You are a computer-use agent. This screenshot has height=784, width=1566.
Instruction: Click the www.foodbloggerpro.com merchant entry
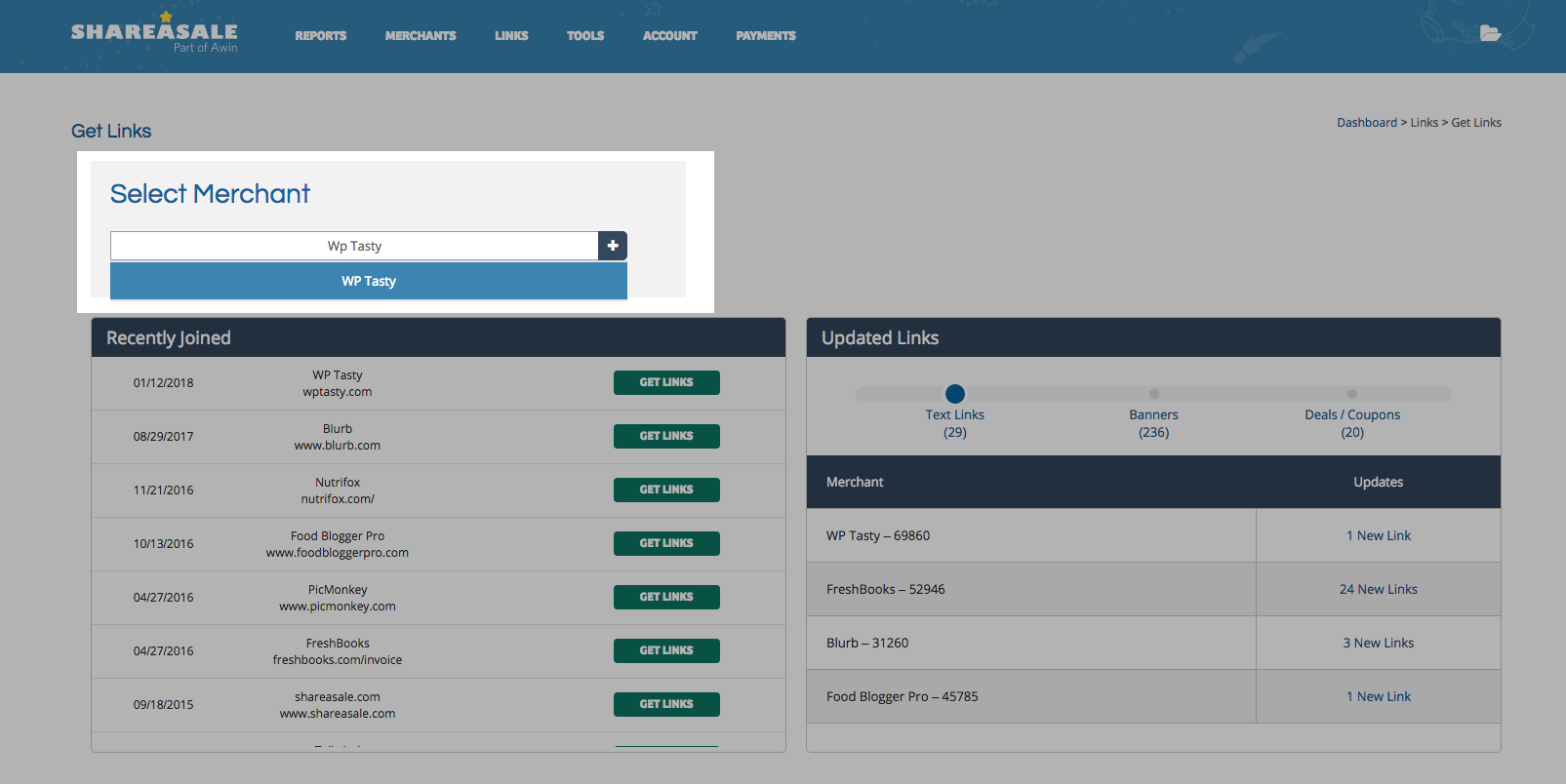tap(338, 553)
